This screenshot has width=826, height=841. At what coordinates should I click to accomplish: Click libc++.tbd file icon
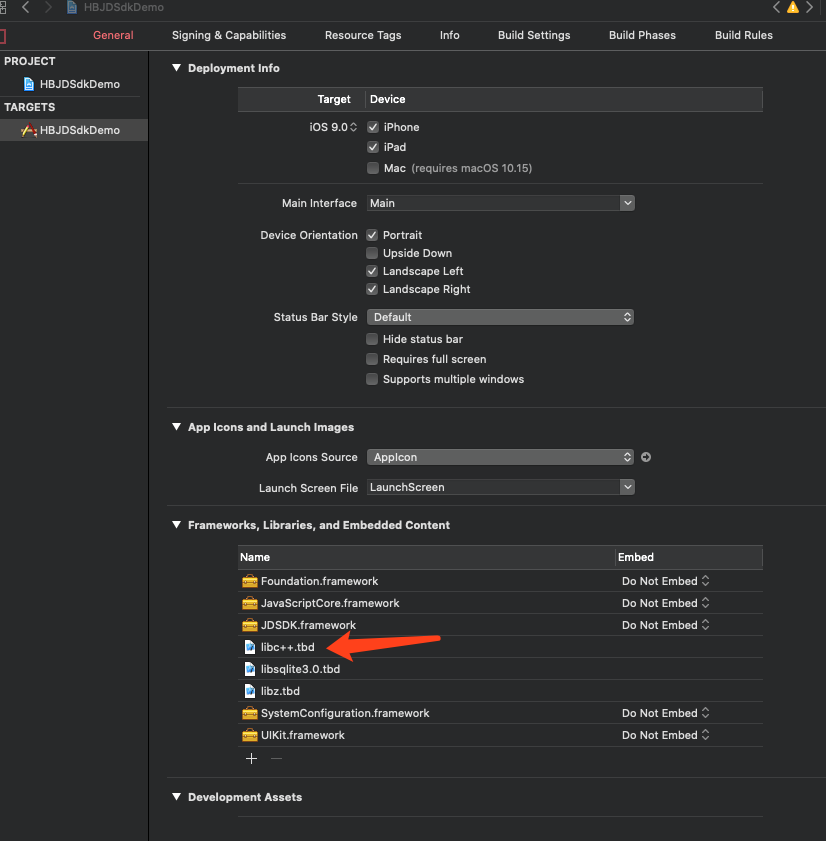[x=249, y=647]
